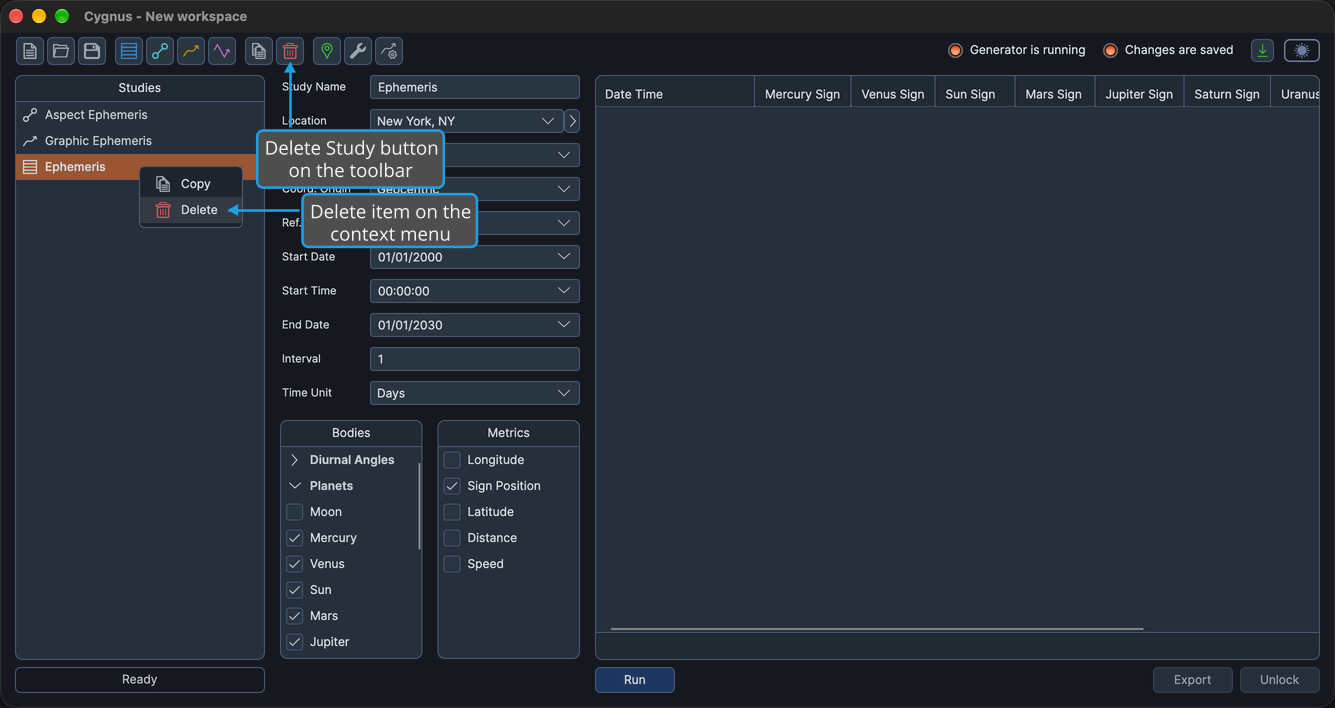1335x708 pixels.
Task: Click the Copy Study toolbar icon
Action: click(x=259, y=51)
